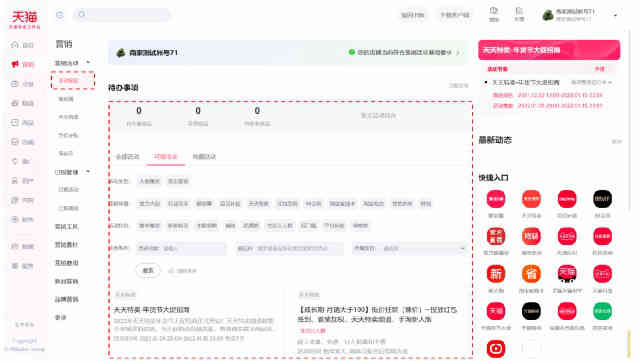Open the pink 天天特卖 年货节 banner
640x361 pixels.
549,50
